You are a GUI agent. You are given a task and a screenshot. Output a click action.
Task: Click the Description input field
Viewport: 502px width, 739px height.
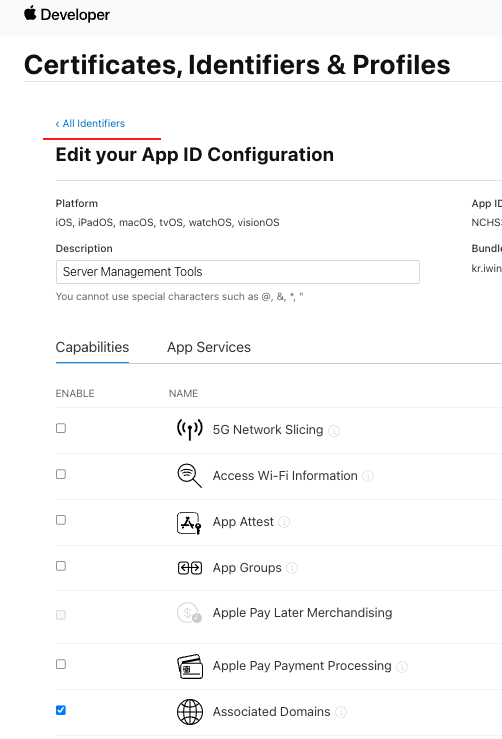coord(238,272)
